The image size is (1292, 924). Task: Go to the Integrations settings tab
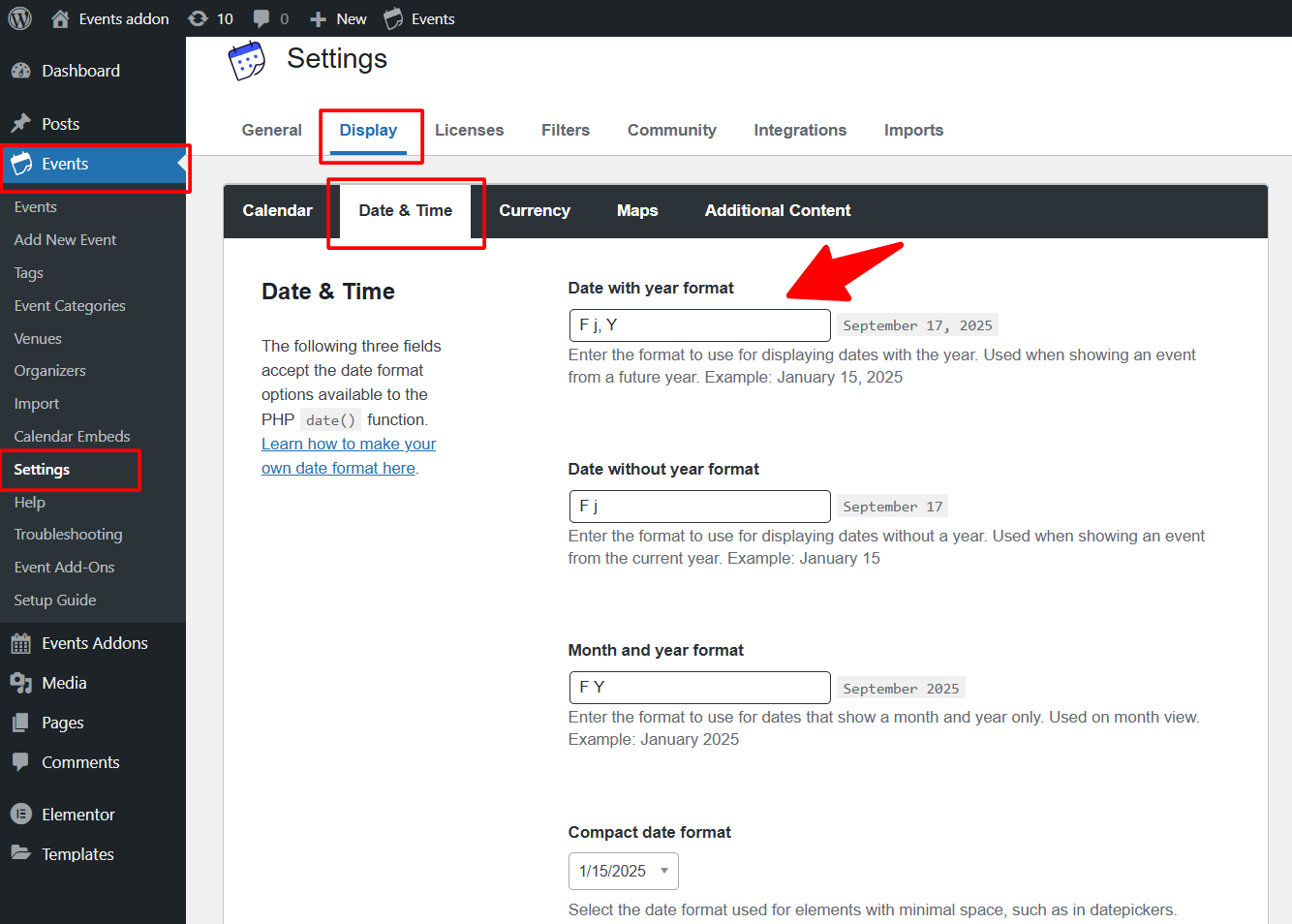pos(800,130)
